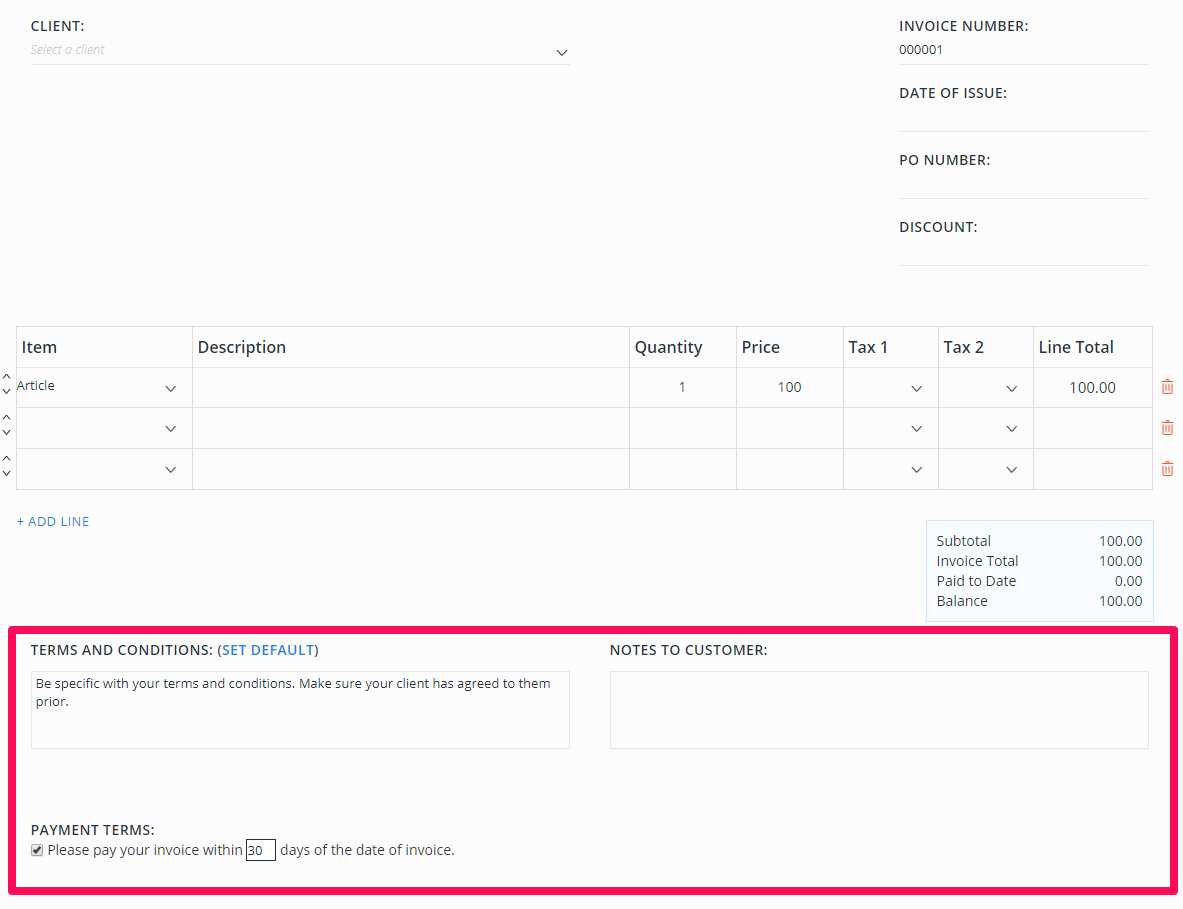
Task: Remove the third invoice line
Action: pos(1167,468)
